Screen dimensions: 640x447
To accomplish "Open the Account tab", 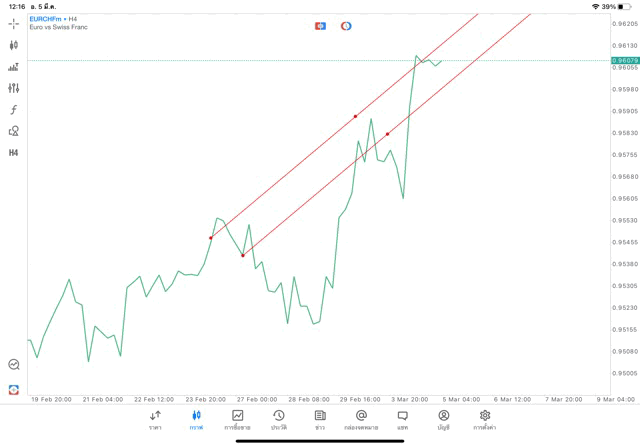I will [x=443, y=419].
